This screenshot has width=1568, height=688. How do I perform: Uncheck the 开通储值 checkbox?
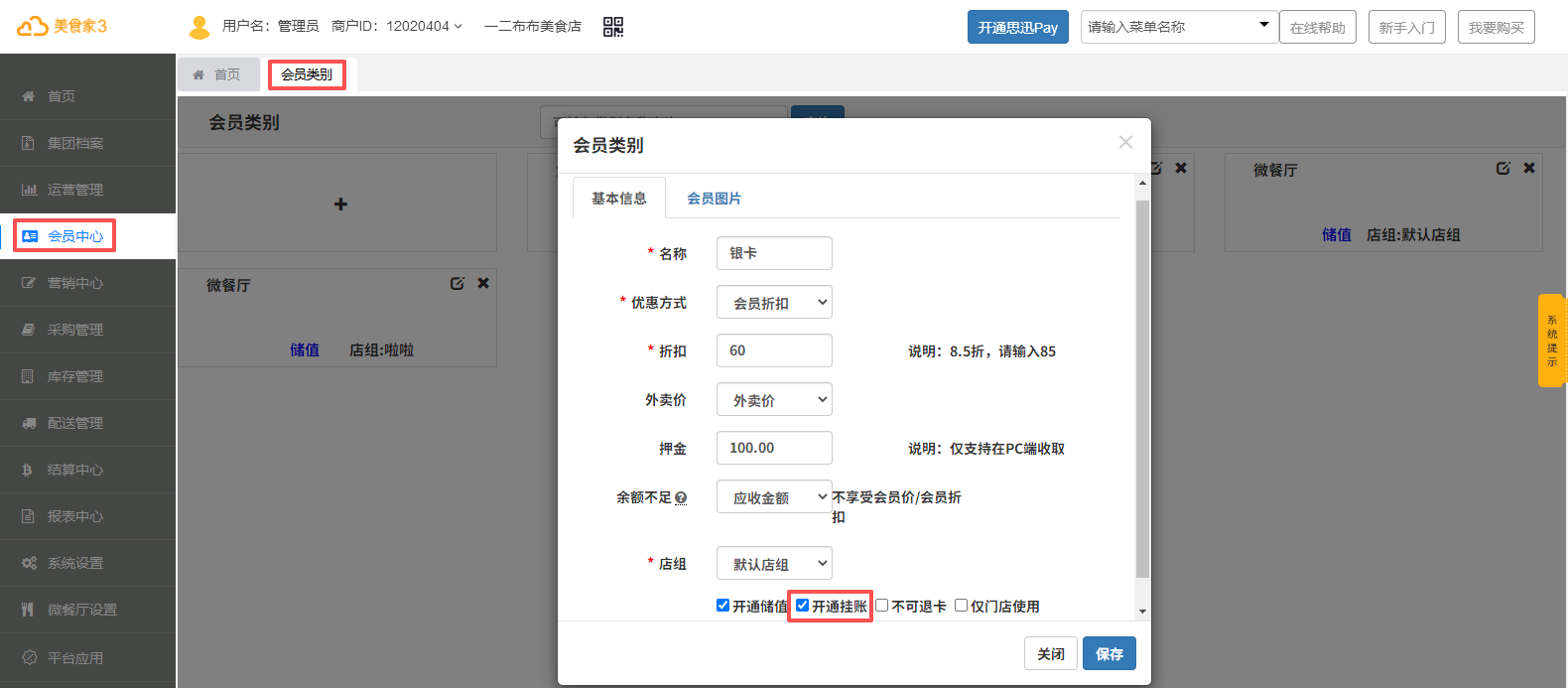tap(722, 606)
